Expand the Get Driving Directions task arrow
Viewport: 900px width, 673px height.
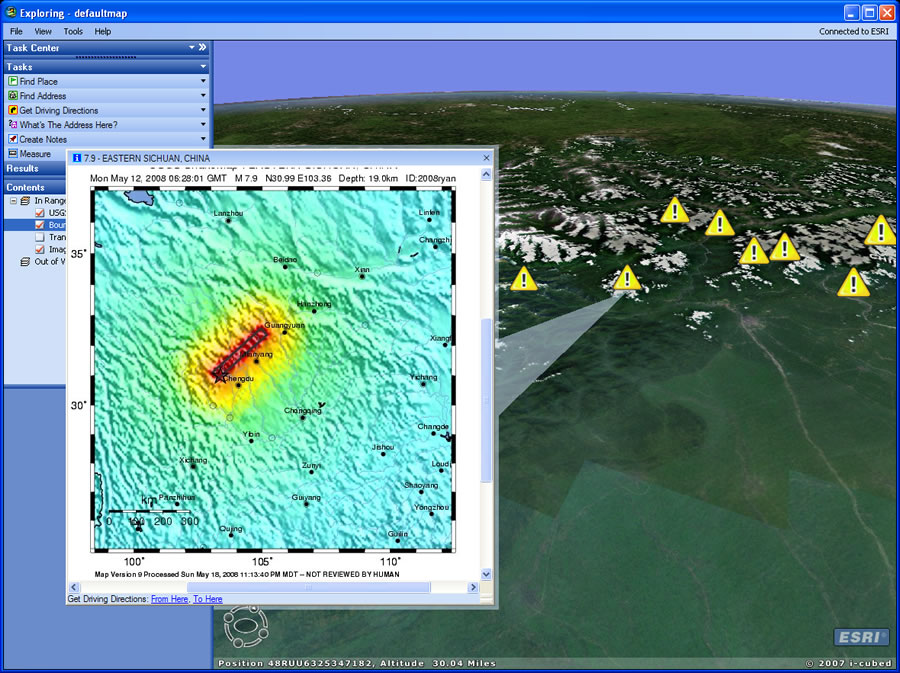[203, 110]
